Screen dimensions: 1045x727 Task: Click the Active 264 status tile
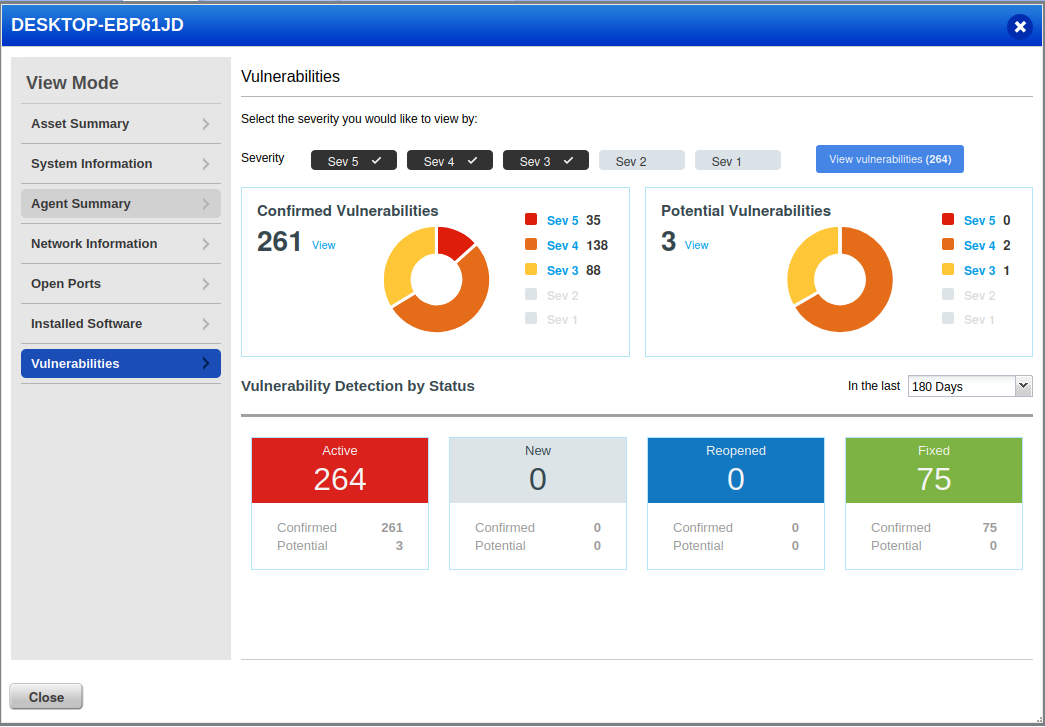pyautogui.click(x=340, y=470)
